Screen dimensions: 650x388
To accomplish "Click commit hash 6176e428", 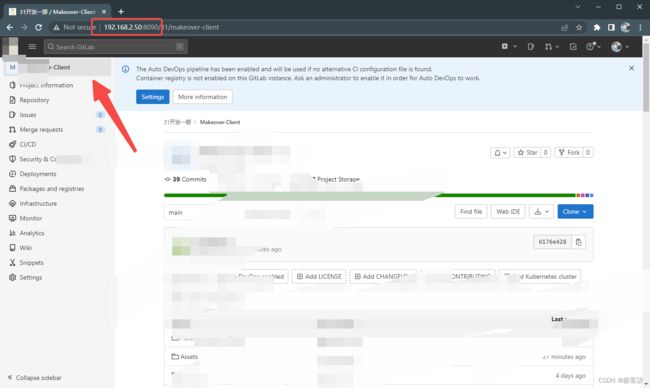I will click(x=552, y=242).
